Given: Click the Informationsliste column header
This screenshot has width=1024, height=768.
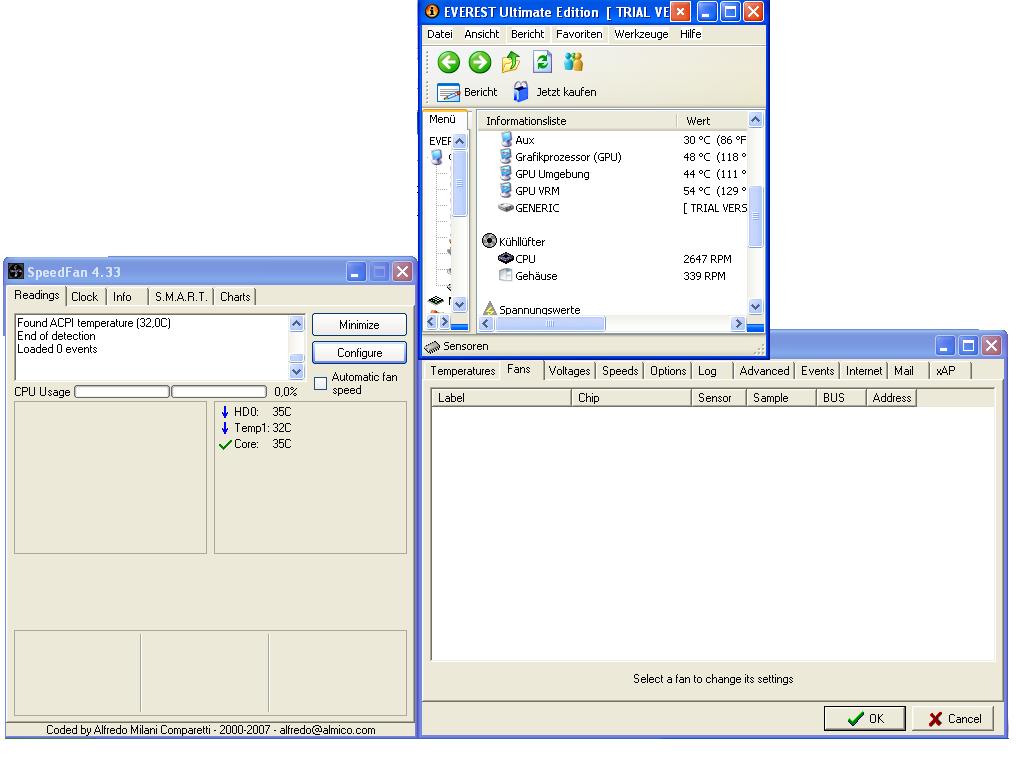Looking at the screenshot, I should [x=578, y=121].
